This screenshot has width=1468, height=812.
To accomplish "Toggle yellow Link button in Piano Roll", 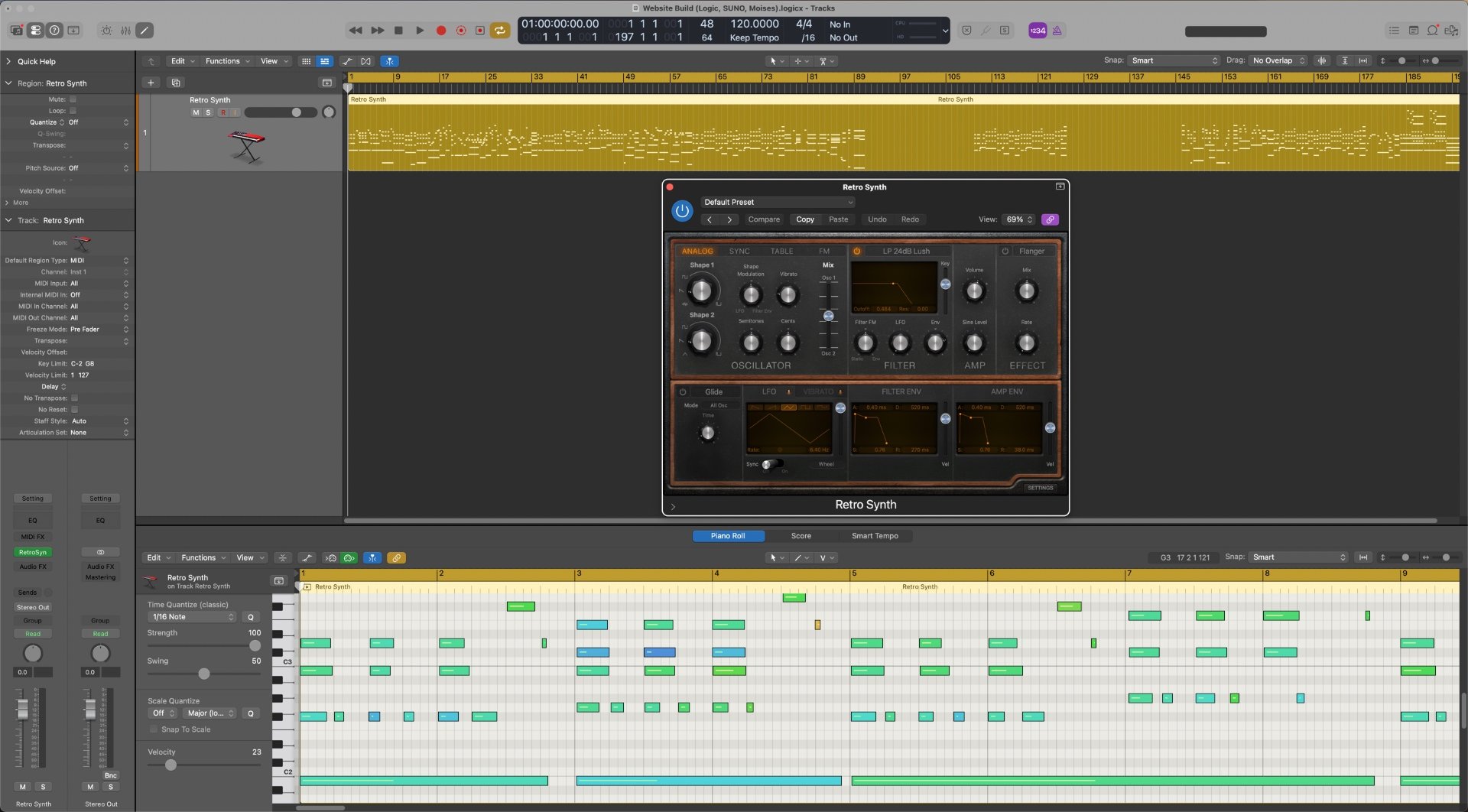I will (x=396, y=558).
